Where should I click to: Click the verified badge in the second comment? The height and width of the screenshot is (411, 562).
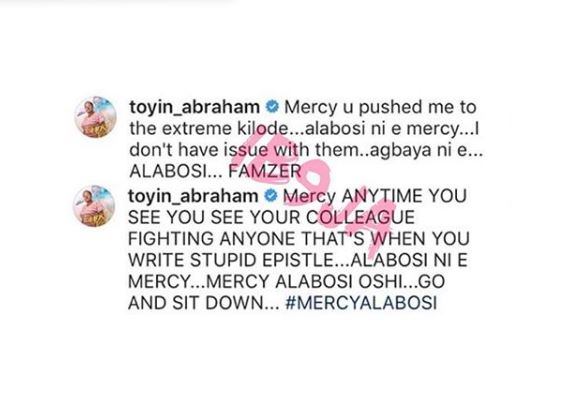tap(271, 196)
